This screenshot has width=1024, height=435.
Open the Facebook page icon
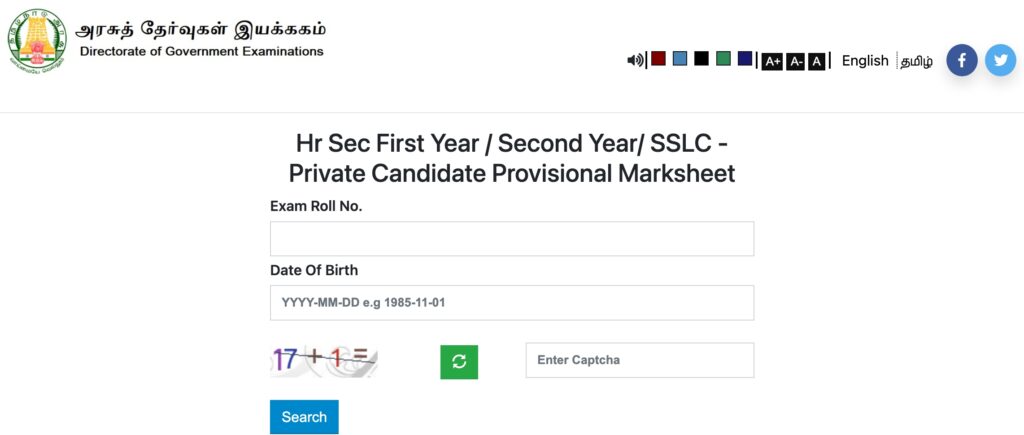[x=962, y=60]
